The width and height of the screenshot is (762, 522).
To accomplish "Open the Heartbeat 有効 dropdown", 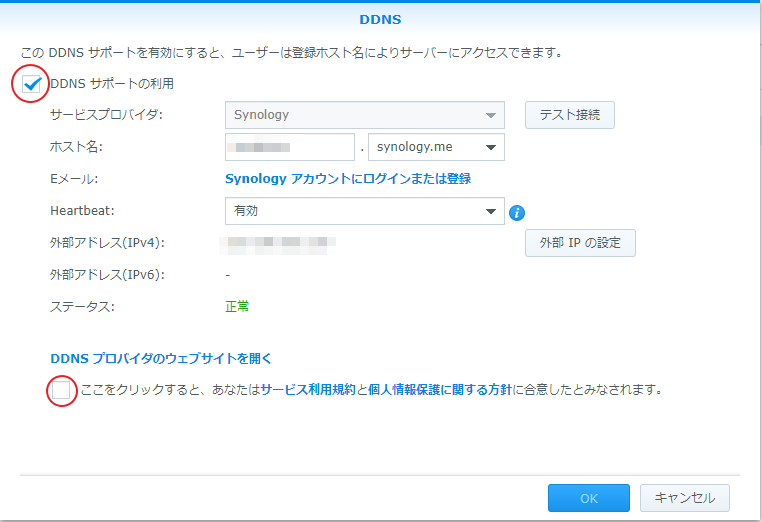I will [x=364, y=211].
